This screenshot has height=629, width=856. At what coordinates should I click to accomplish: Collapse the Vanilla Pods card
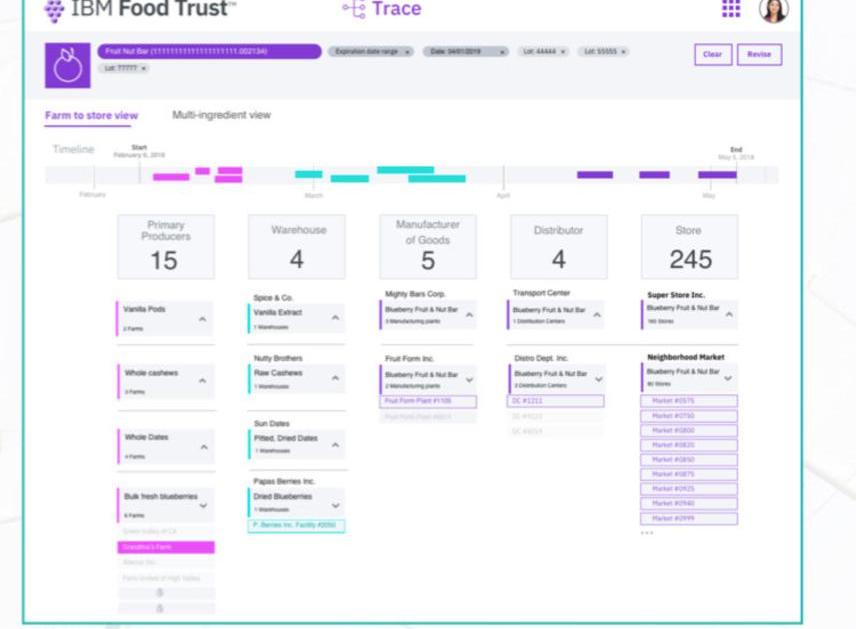(203, 319)
